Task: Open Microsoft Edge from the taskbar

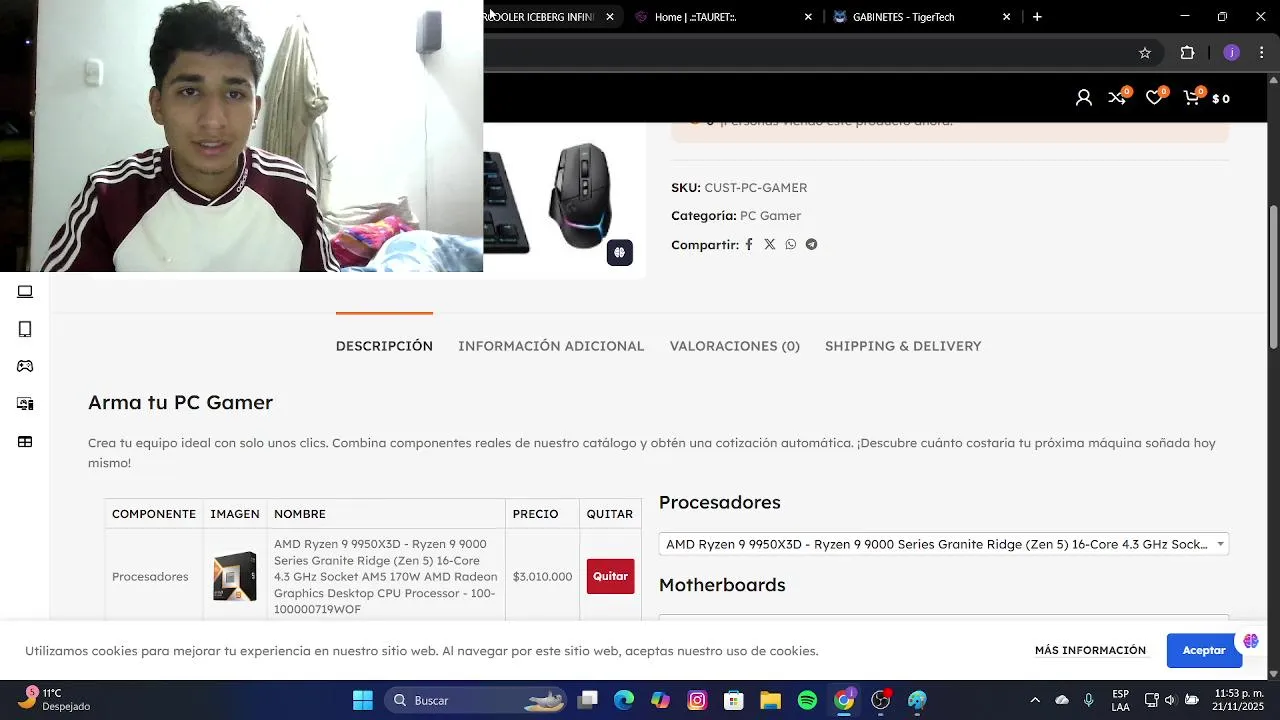Action: click(x=624, y=700)
